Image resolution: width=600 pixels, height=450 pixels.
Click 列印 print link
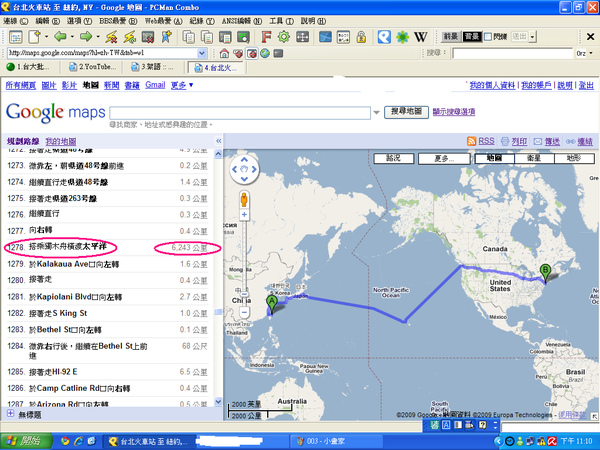[519, 141]
